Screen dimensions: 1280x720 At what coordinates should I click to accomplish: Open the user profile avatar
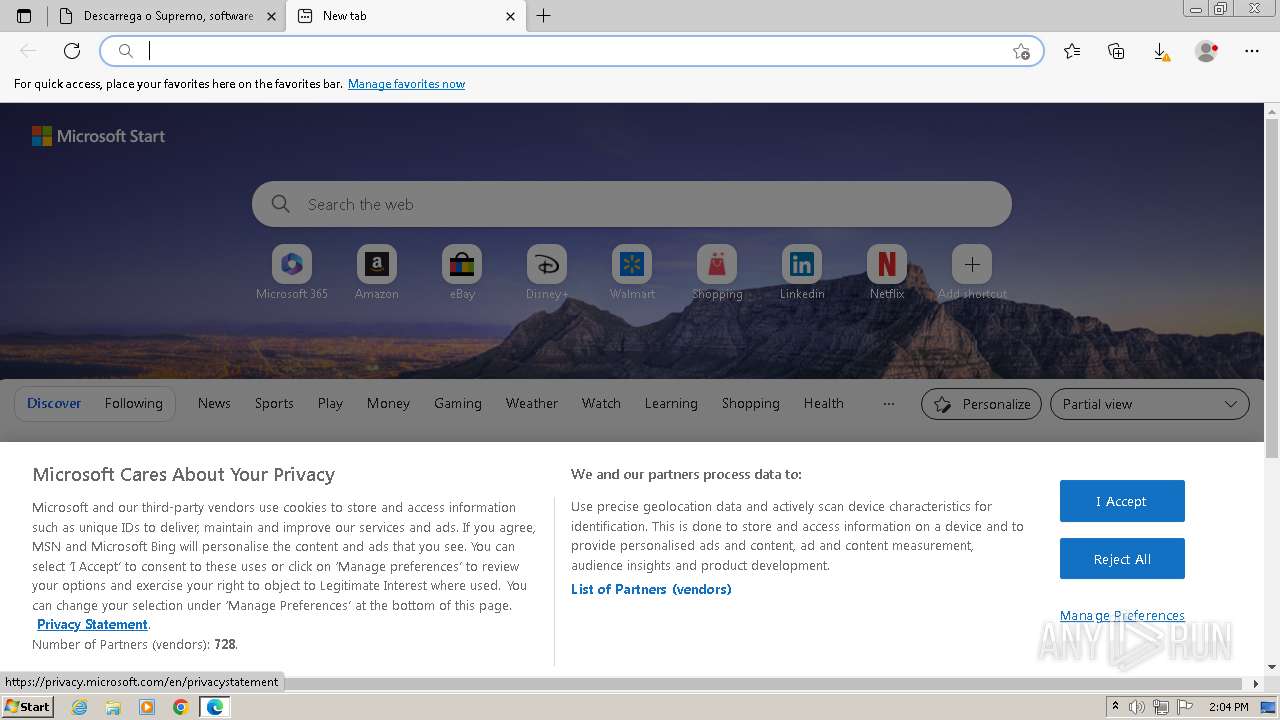coord(1206,51)
